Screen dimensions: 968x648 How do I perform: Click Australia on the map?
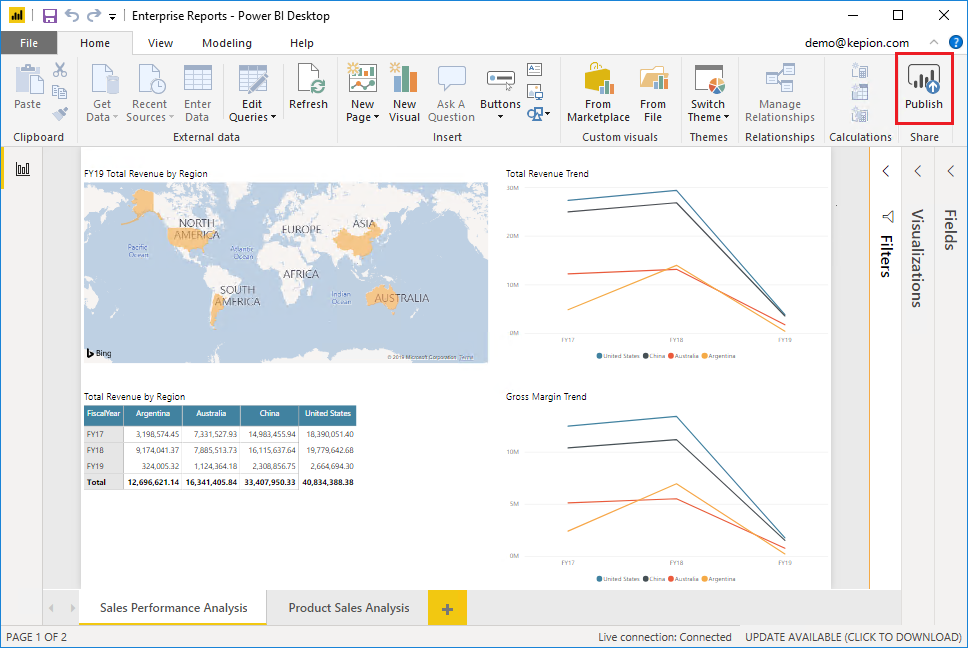point(383,297)
